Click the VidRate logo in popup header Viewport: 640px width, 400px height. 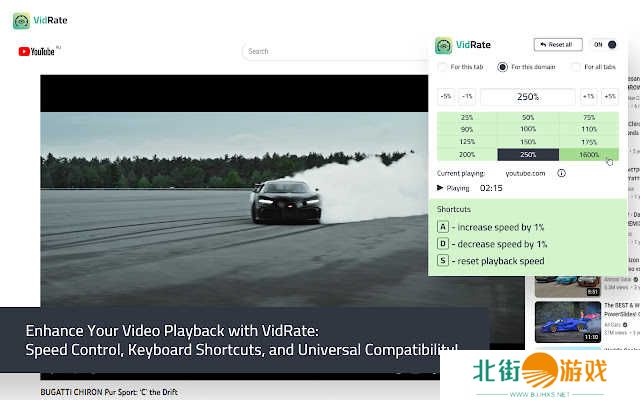444,46
